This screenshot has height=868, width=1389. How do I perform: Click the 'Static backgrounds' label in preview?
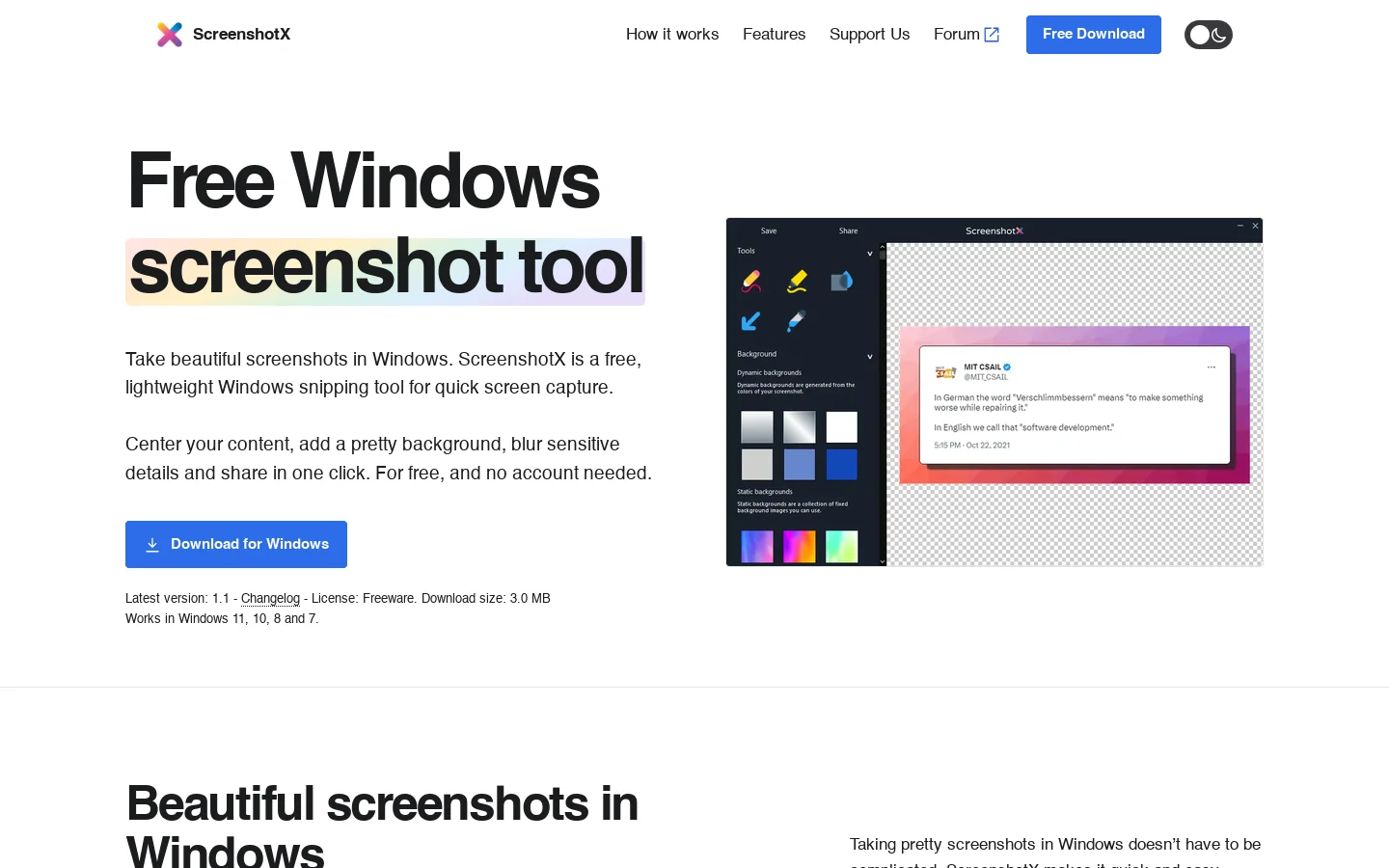click(x=765, y=492)
